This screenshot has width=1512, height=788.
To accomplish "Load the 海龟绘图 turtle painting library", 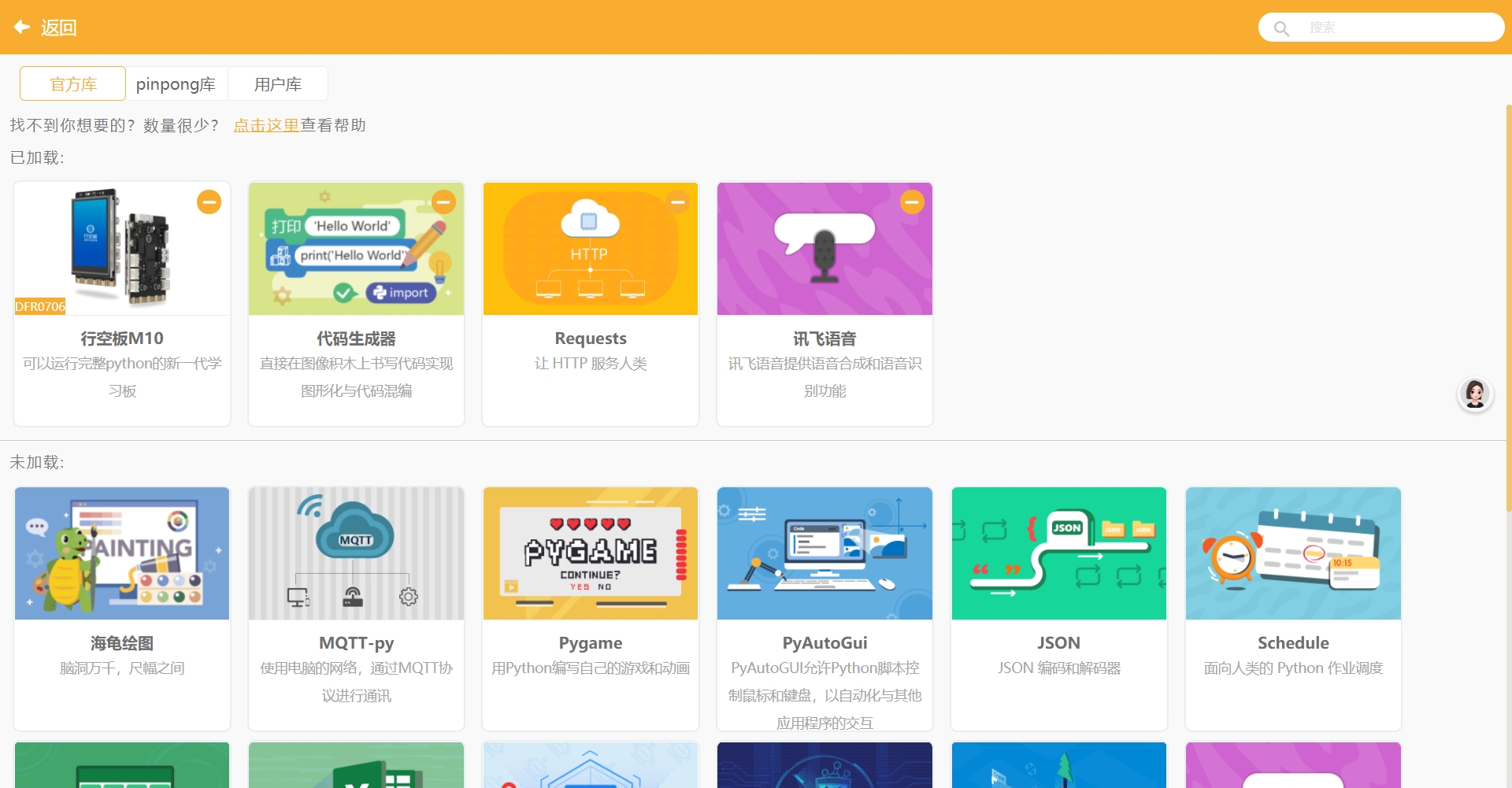I will click(122, 553).
